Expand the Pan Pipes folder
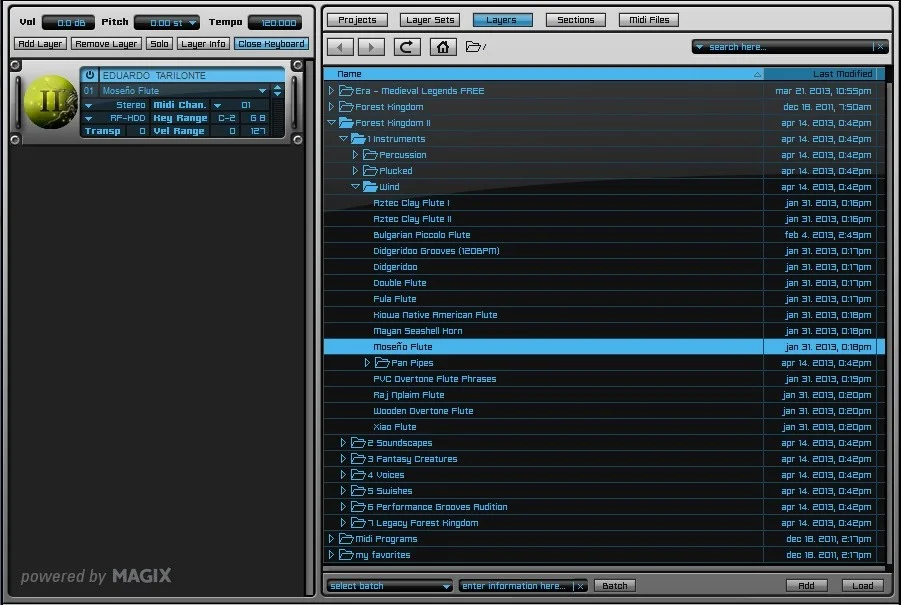This screenshot has width=901, height=605. [x=367, y=363]
